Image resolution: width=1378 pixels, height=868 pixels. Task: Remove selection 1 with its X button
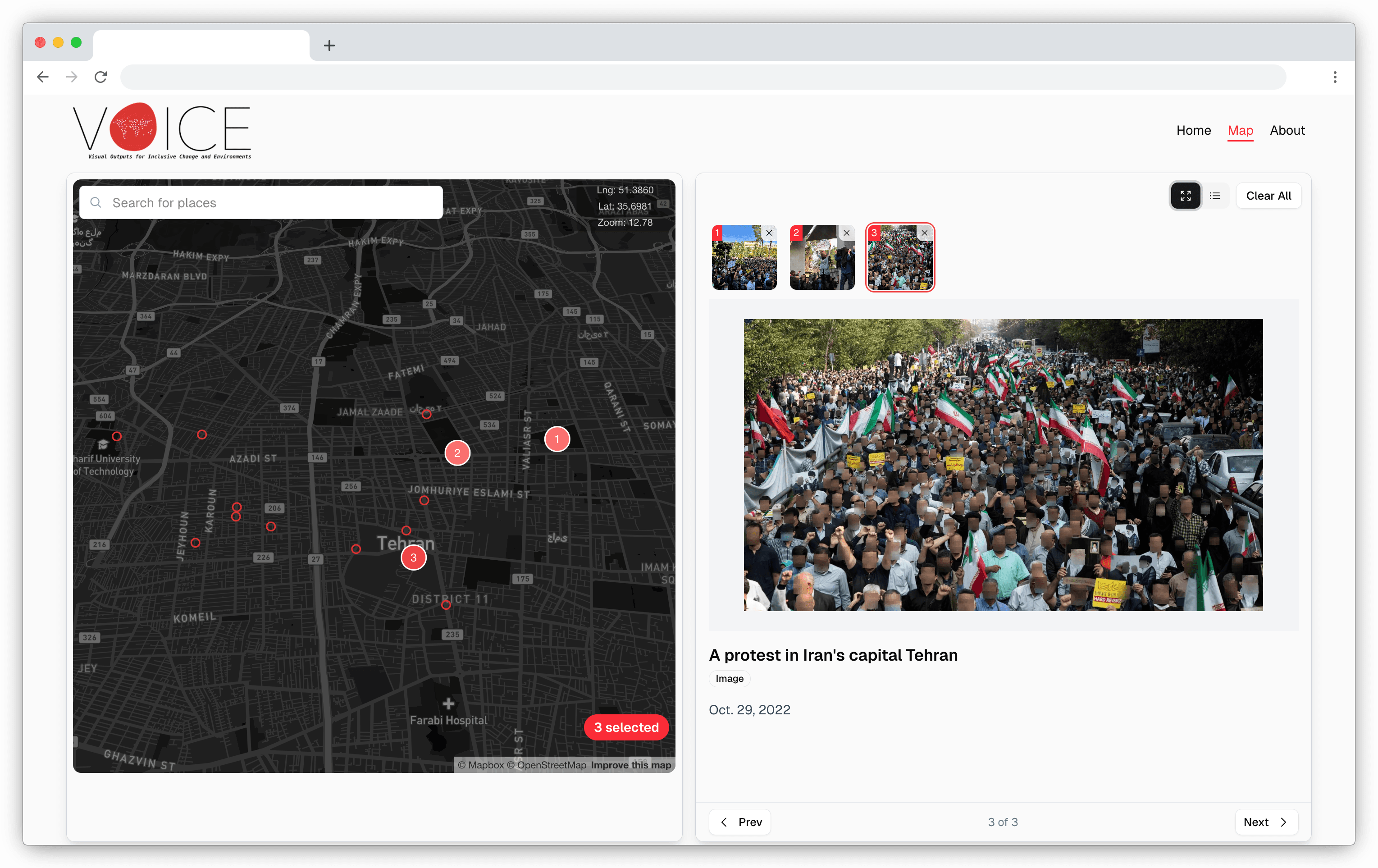tap(769, 233)
